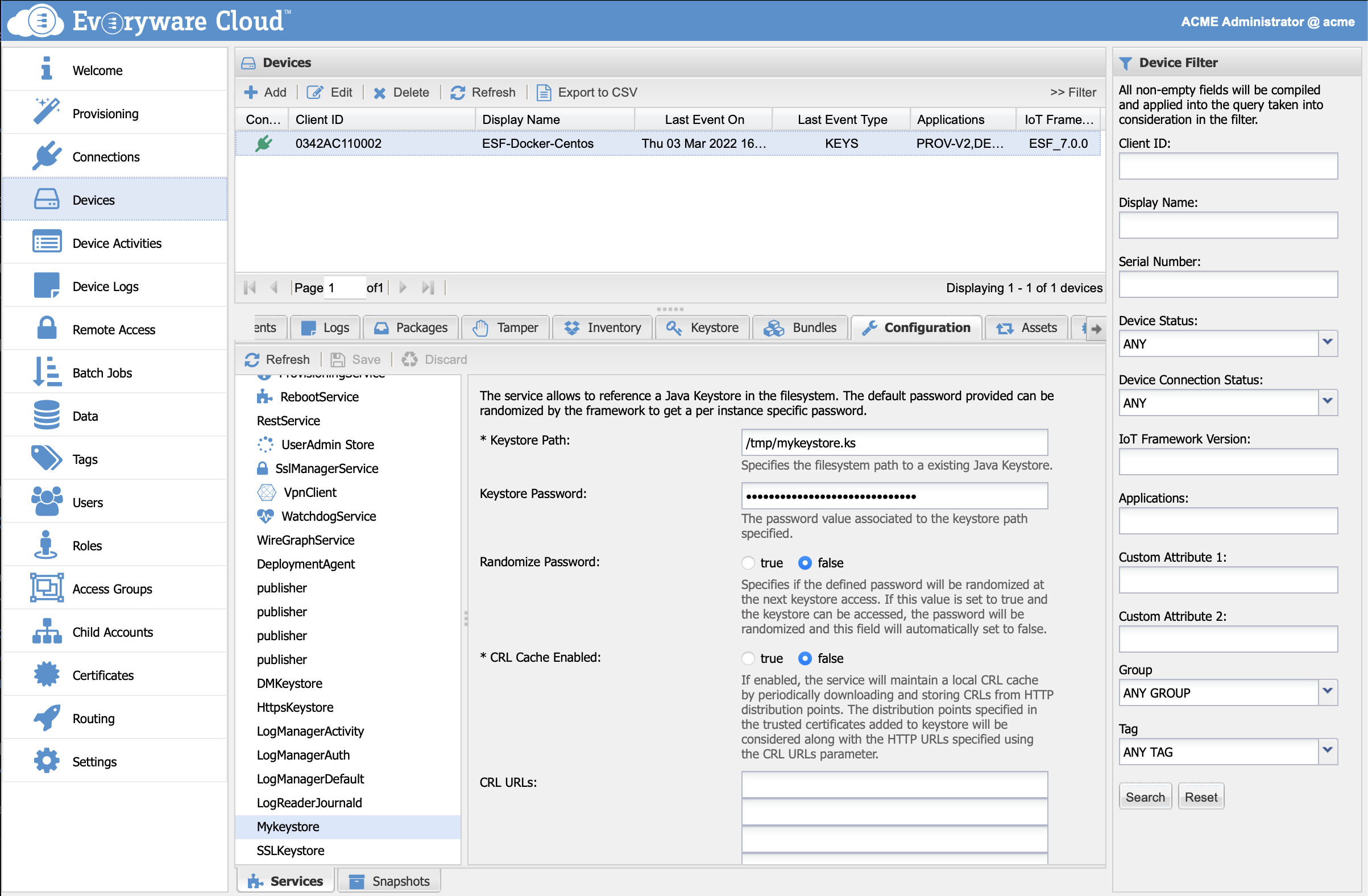The height and width of the screenshot is (896, 1368).
Task: Switch to the Bundles tab
Action: point(800,327)
